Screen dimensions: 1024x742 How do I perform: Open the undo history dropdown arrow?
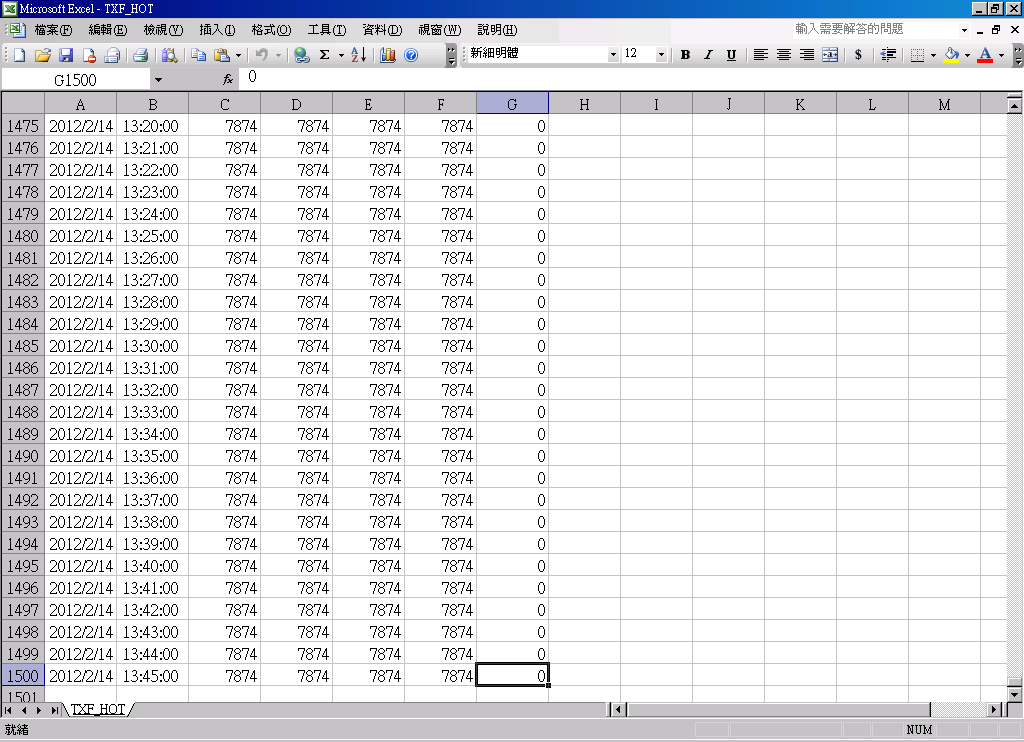click(x=278, y=56)
